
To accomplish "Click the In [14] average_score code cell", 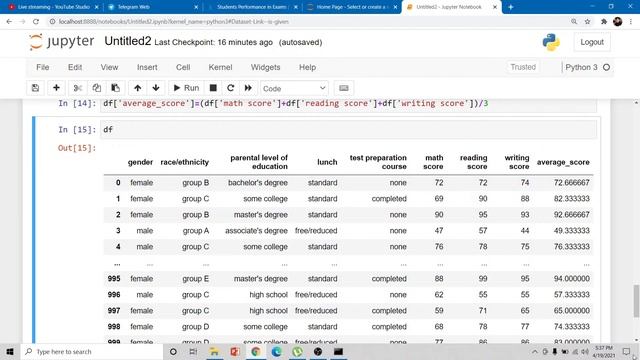I will (x=349, y=104).
